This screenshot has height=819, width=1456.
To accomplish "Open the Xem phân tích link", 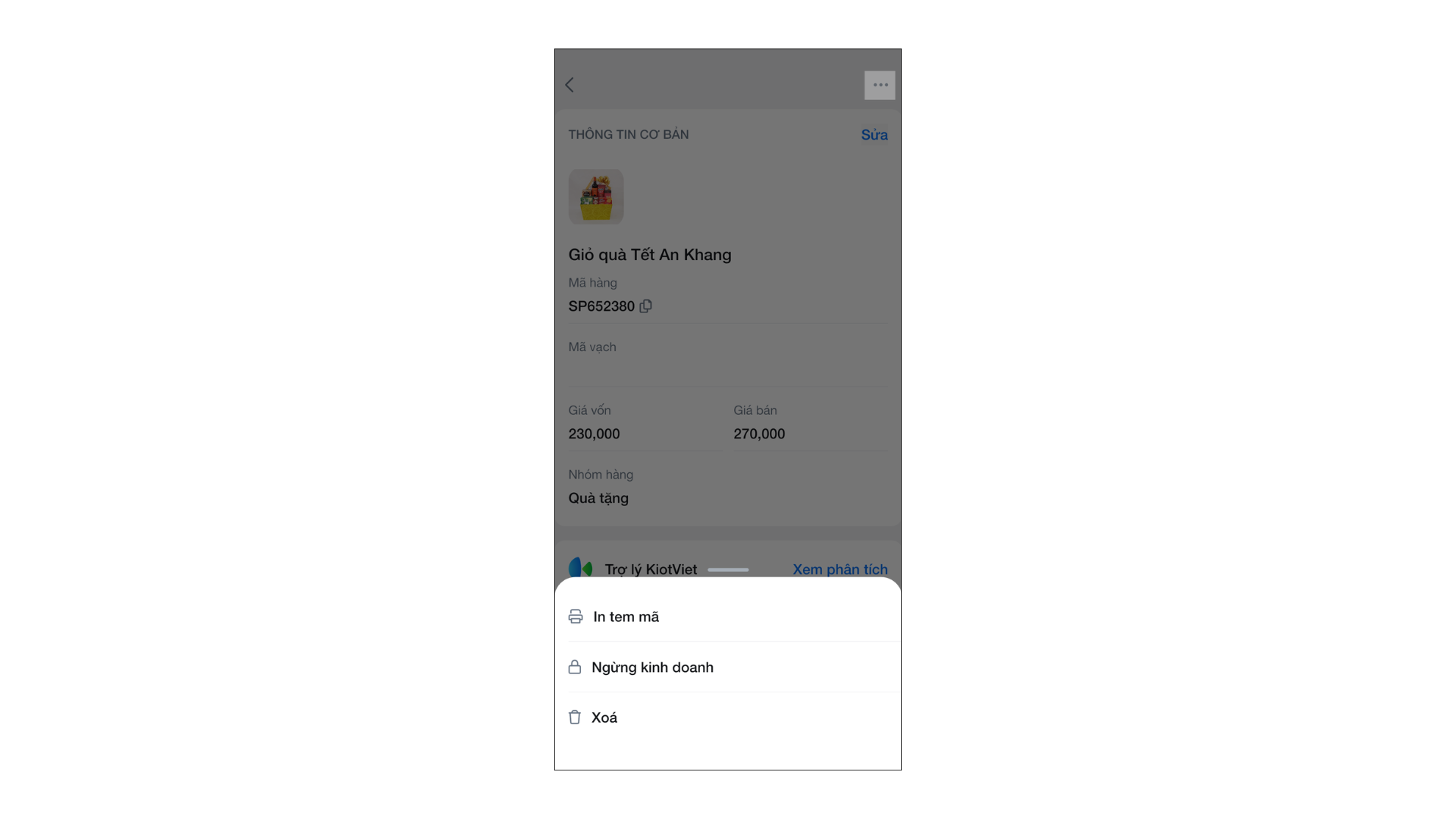I will click(840, 570).
